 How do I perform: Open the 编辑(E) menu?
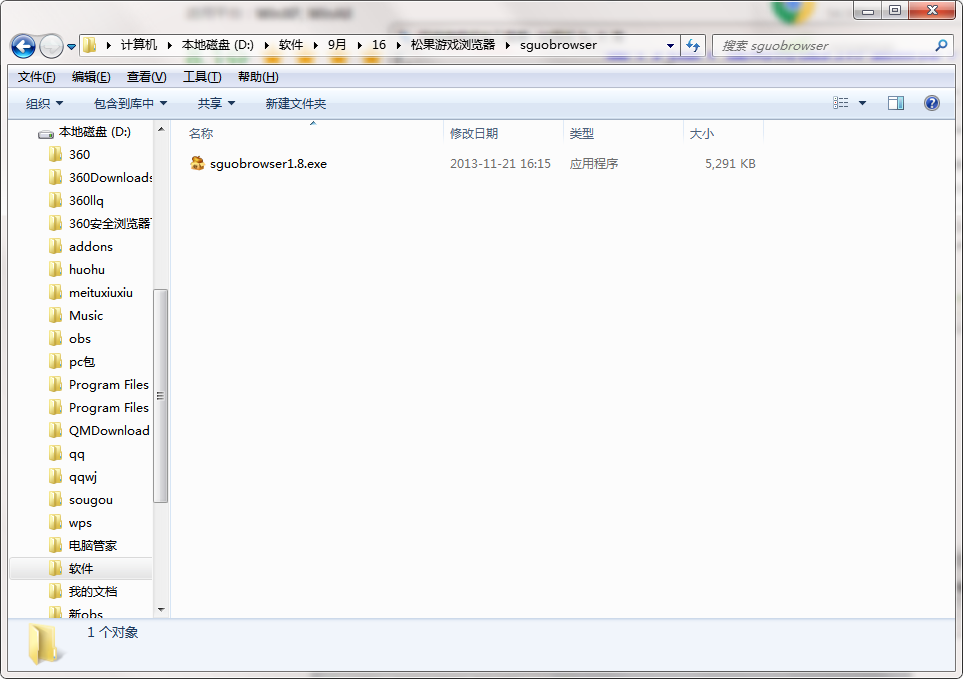pyautogui.click(x=91, y=77)
